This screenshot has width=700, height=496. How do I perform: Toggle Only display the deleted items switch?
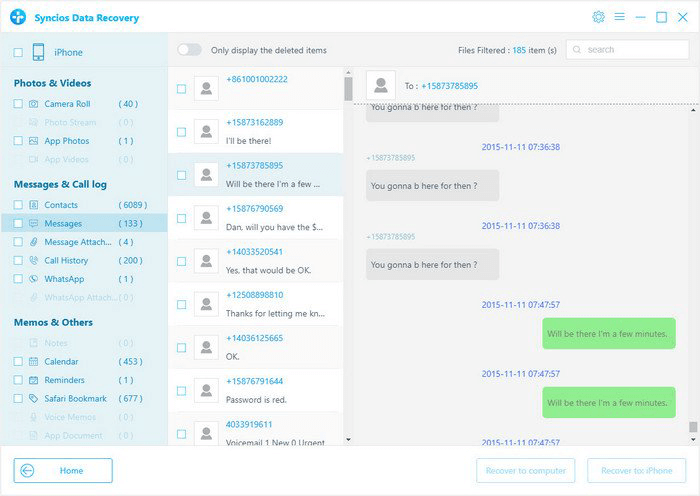pos(189,50)
